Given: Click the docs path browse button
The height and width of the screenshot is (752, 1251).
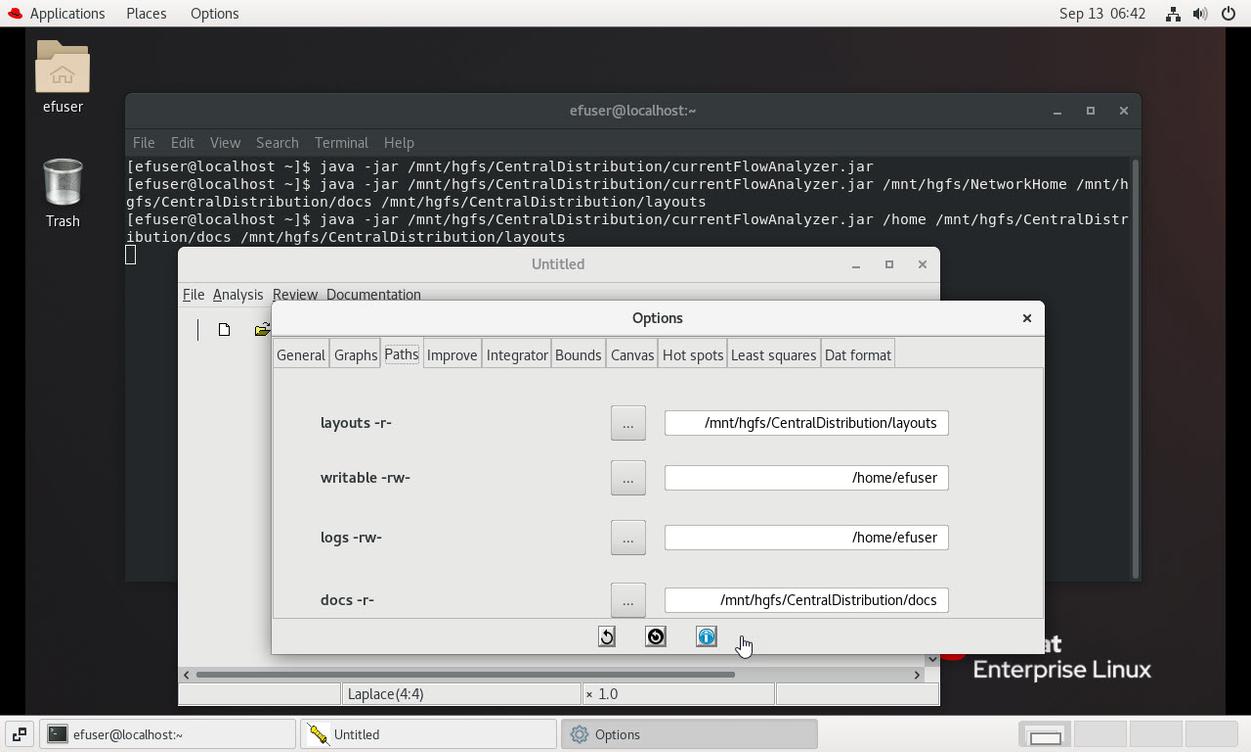Looking at the screenshot, I should 628,600.
